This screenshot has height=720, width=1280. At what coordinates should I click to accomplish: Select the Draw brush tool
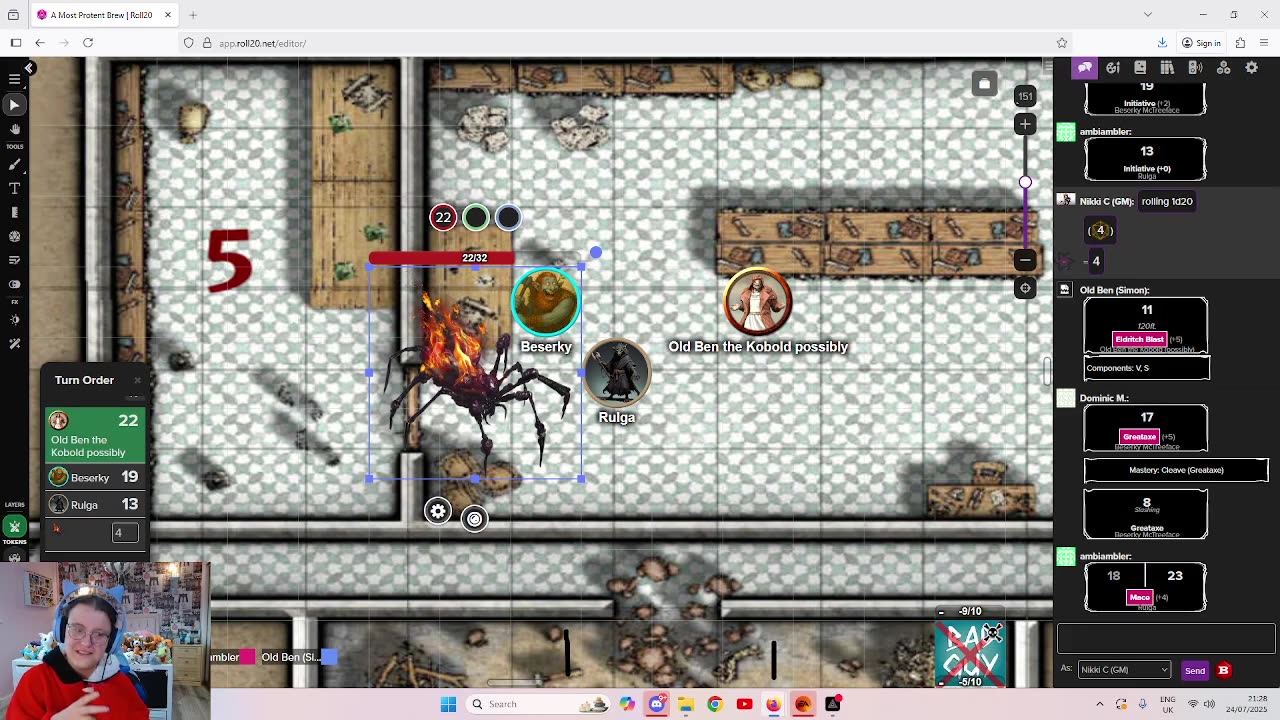(14, 165)
